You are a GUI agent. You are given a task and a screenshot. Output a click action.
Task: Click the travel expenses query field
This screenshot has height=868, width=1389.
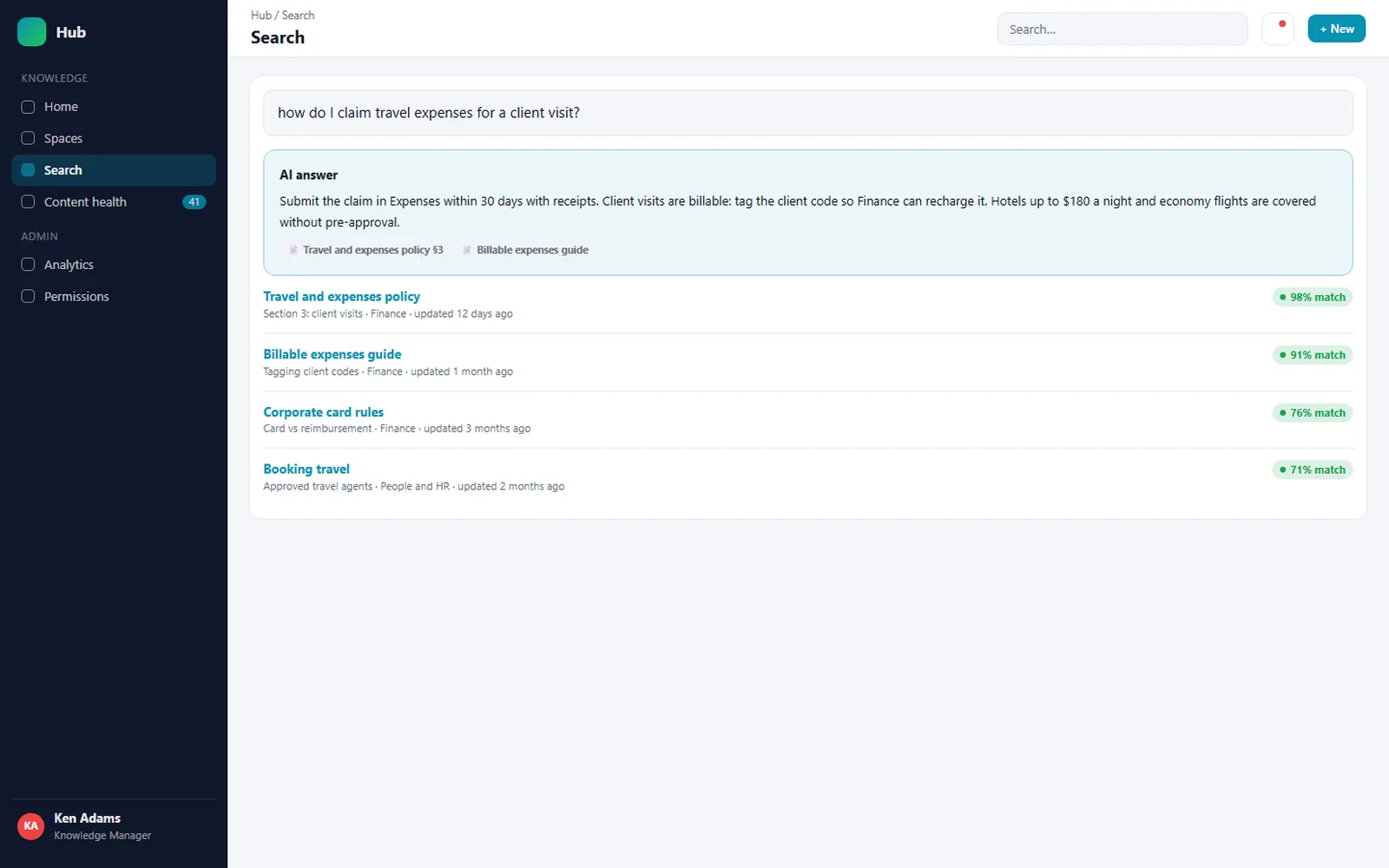(x=807, y=113)
